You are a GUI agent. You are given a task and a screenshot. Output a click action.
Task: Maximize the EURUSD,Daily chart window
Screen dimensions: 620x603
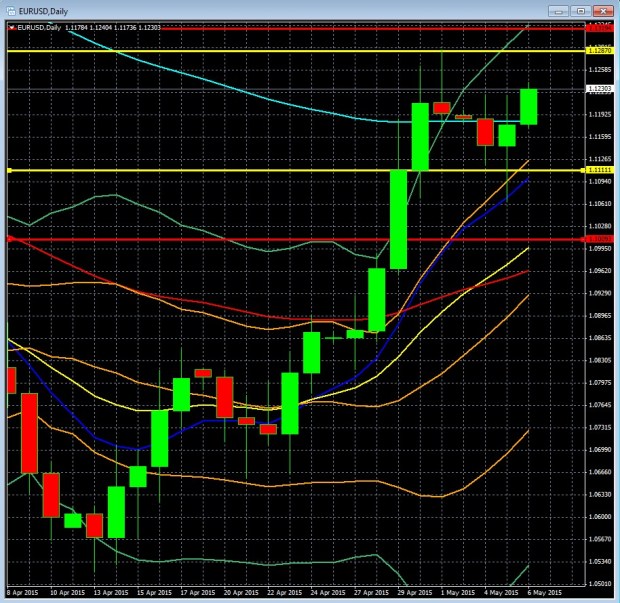coord(579,10)
